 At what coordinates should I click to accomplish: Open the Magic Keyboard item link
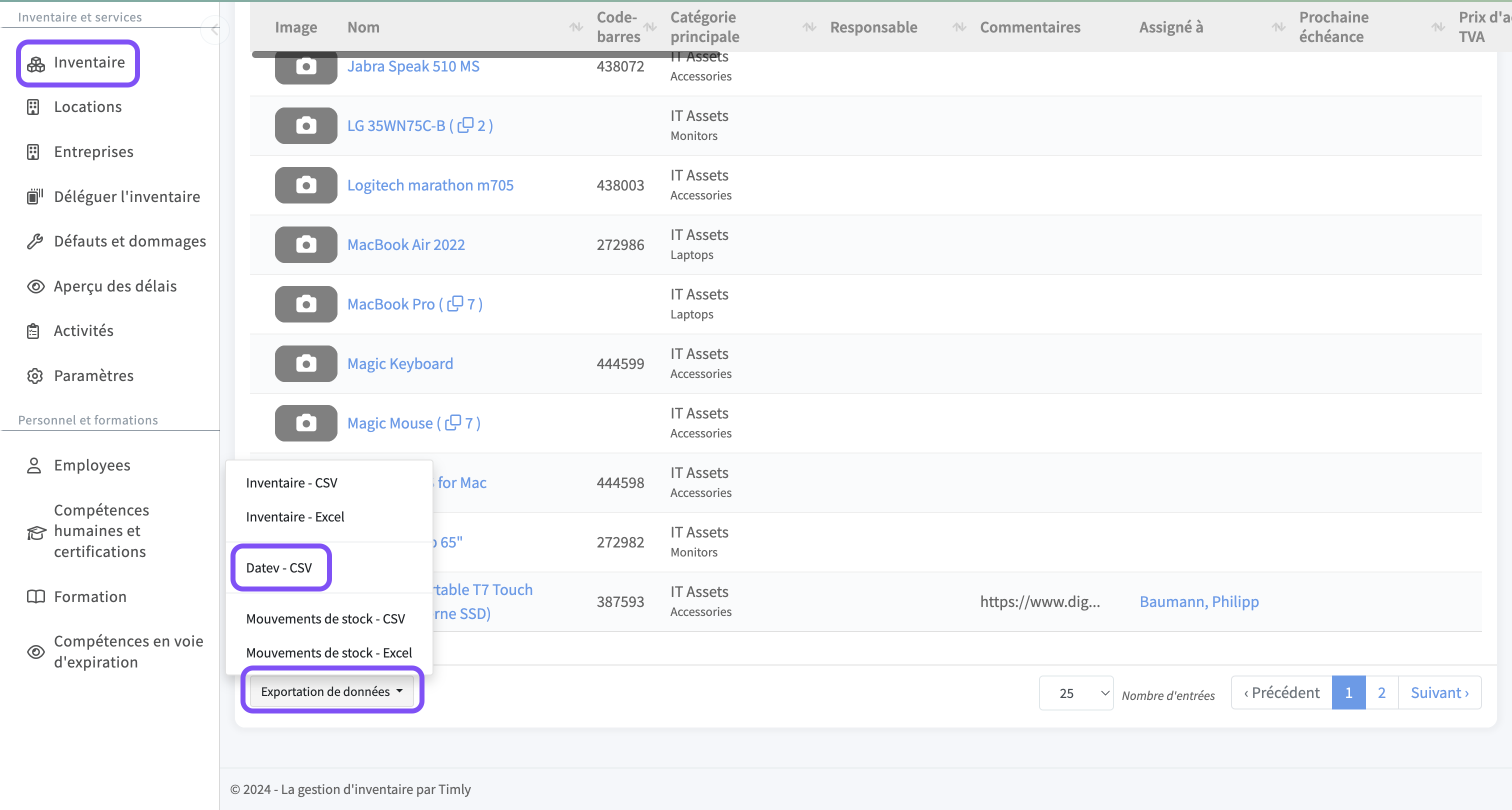[x=400, y=364]
